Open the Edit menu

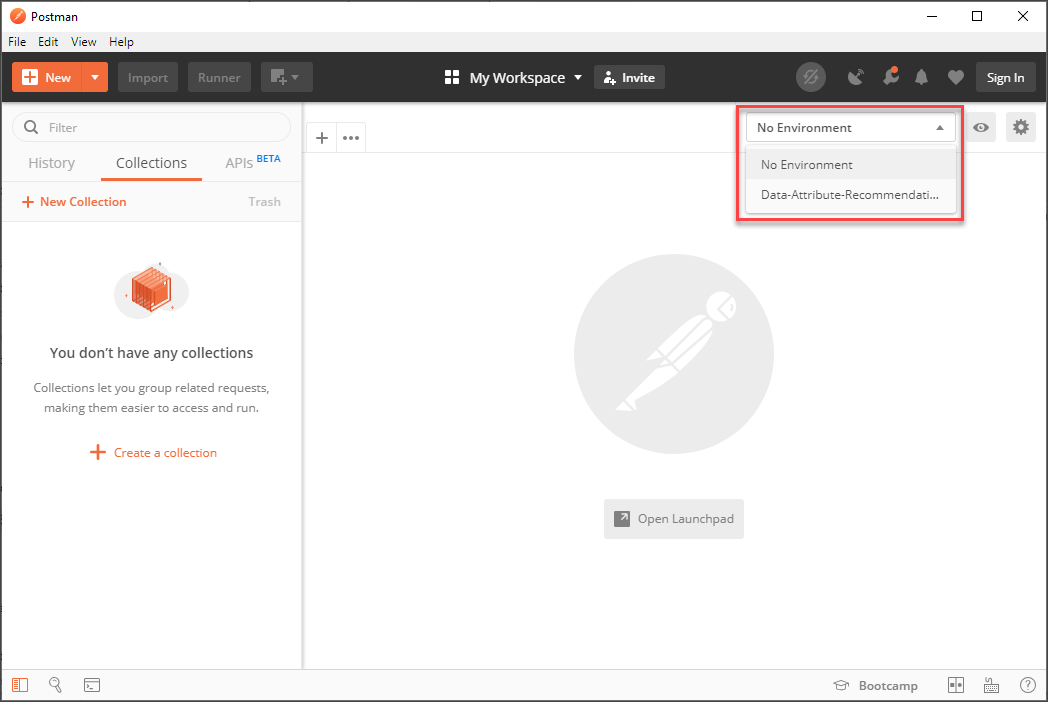pos(48,41)
